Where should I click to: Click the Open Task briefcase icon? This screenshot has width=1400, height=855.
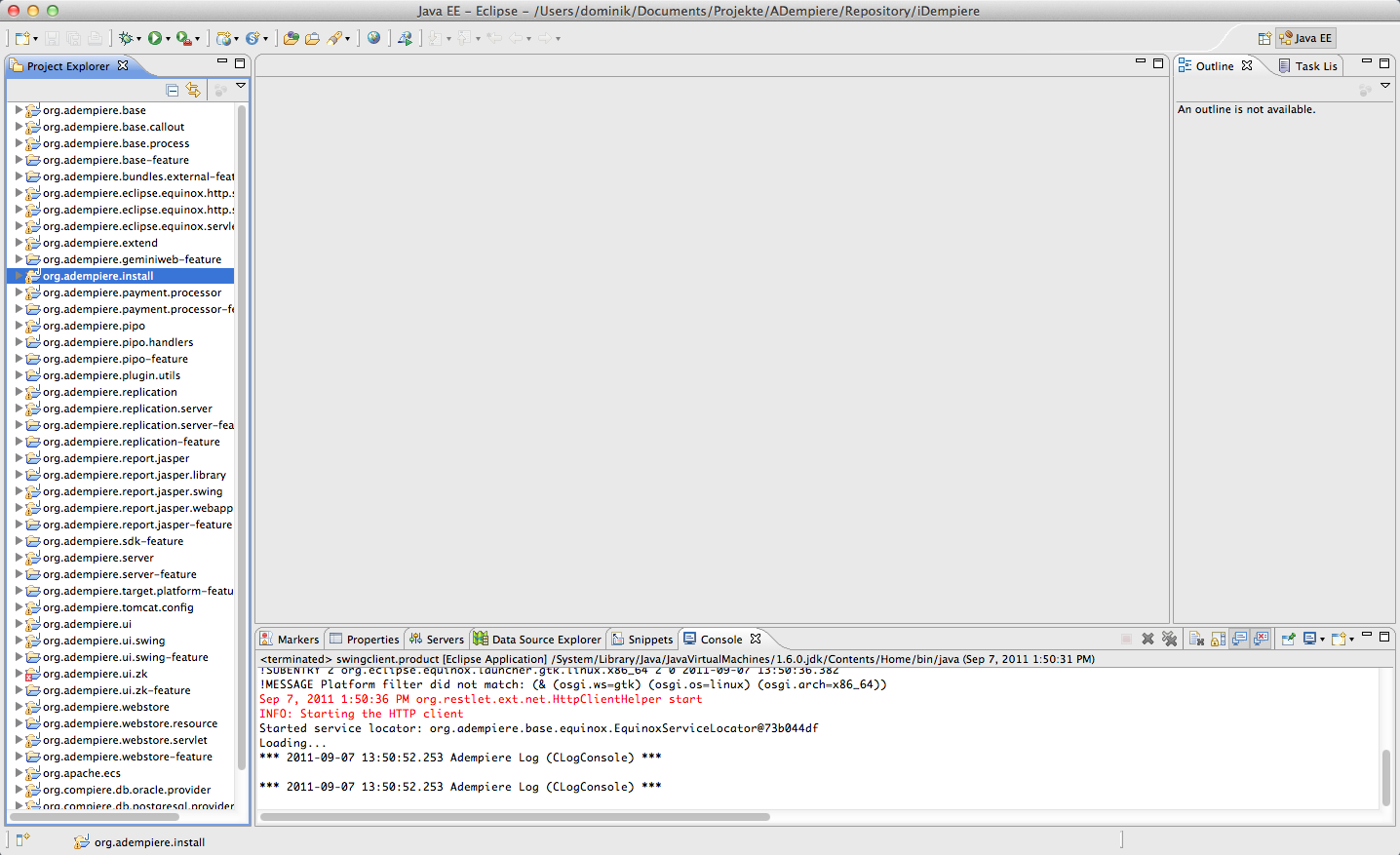(x=312, y=38)
